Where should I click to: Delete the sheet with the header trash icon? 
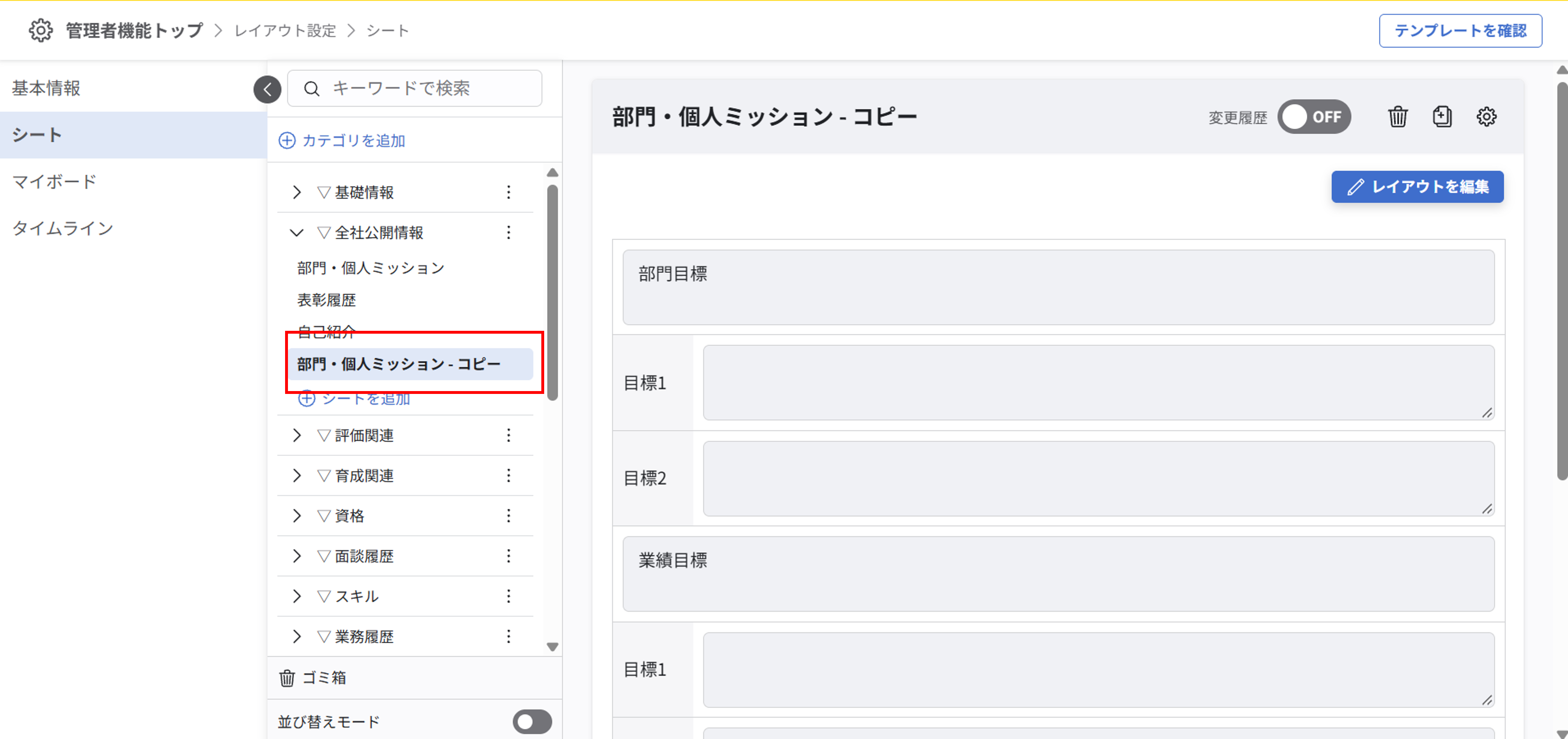click(x=1398, y=116)
